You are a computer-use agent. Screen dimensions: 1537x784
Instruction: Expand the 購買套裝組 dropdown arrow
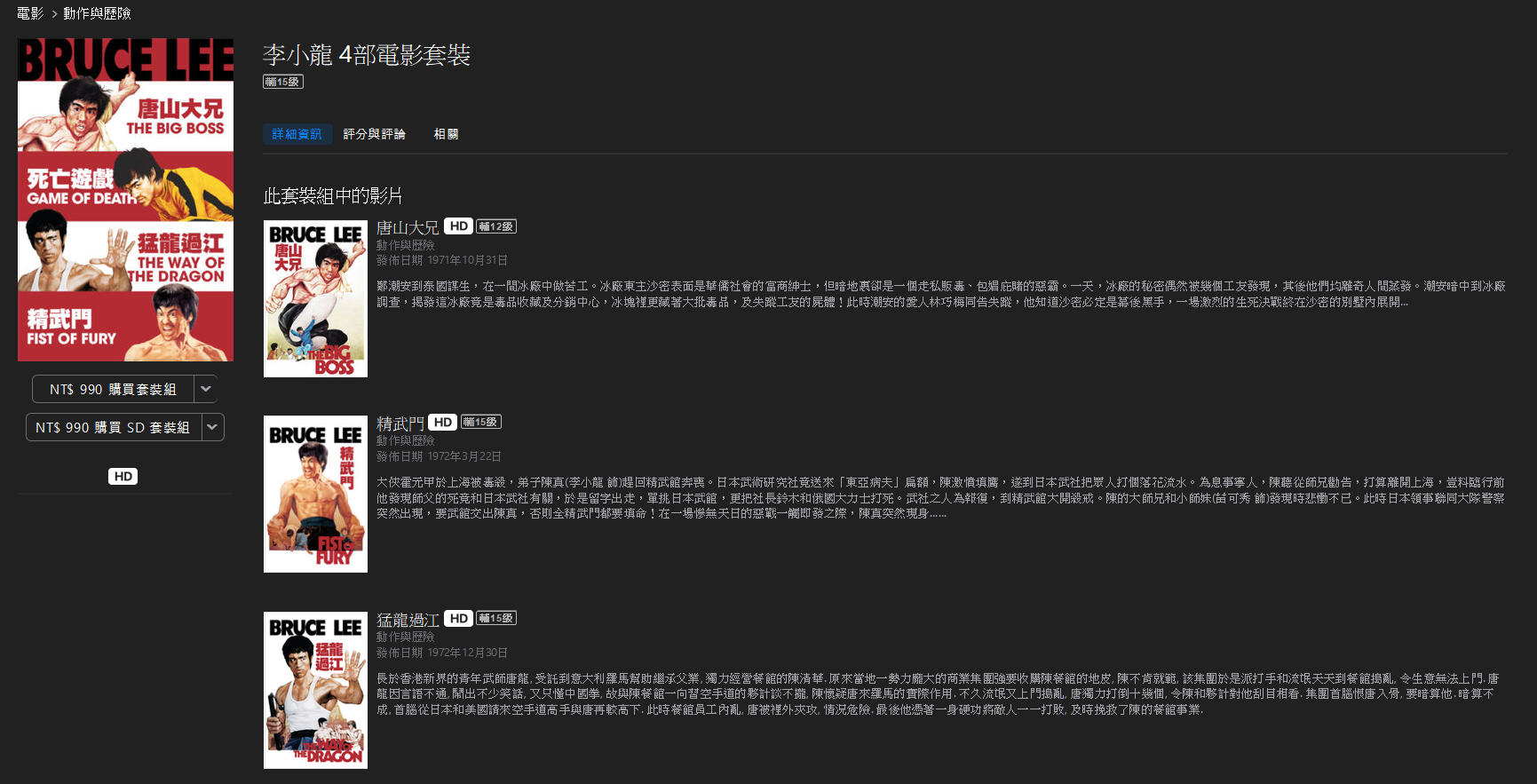pos(206,389)
